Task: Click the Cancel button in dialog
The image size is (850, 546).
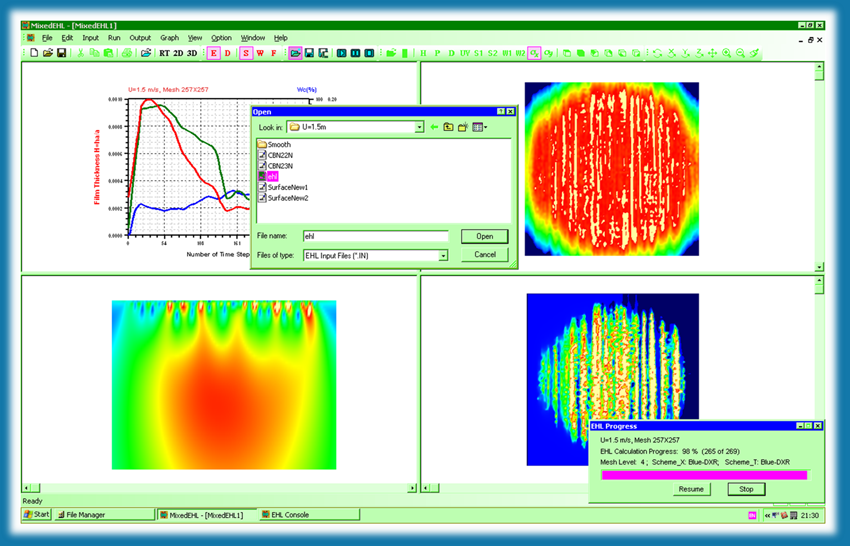Action: pyautogui.click(x=485, y=254)
